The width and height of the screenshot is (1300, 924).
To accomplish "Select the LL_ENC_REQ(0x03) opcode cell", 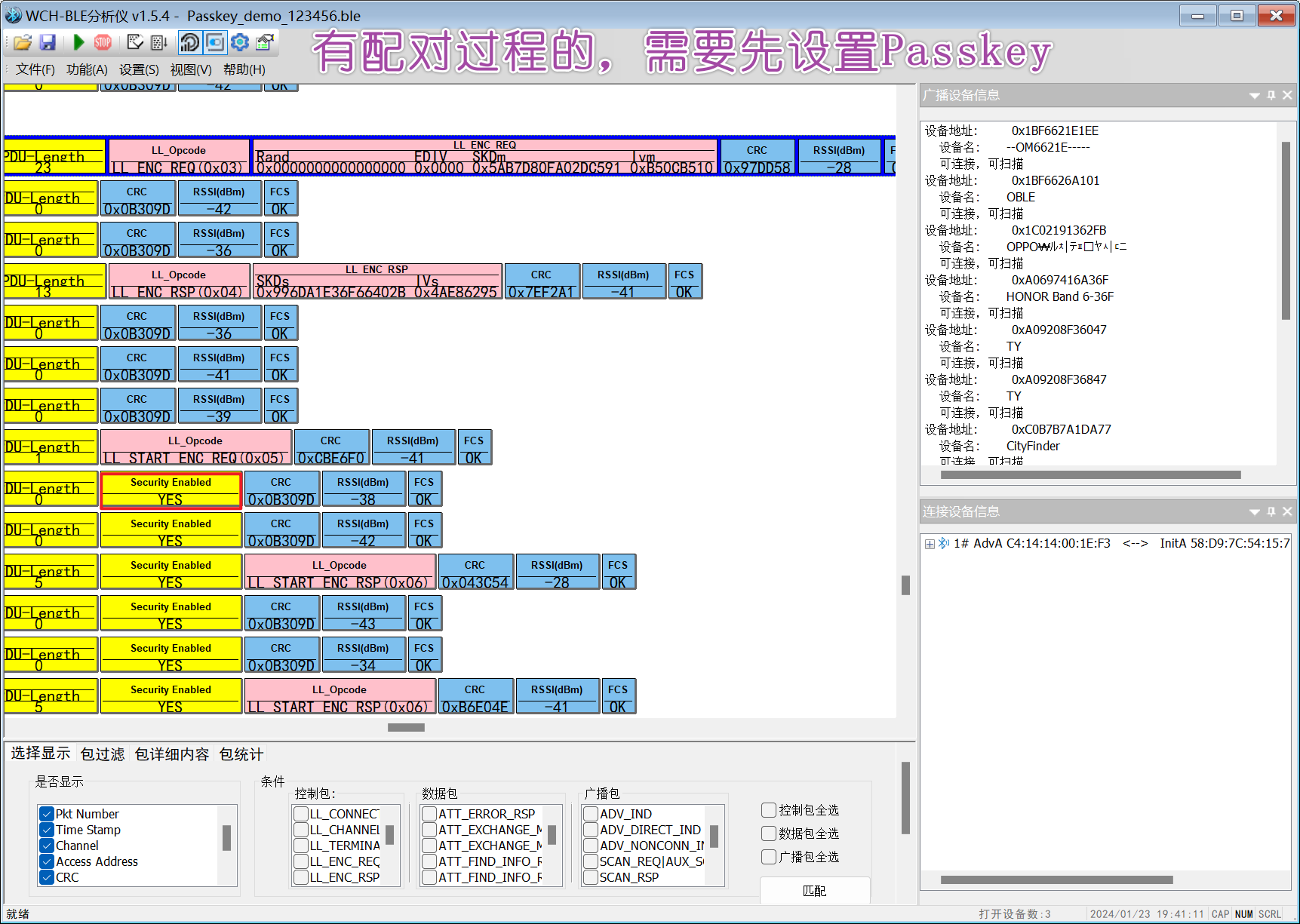I will tap(179, 158).
